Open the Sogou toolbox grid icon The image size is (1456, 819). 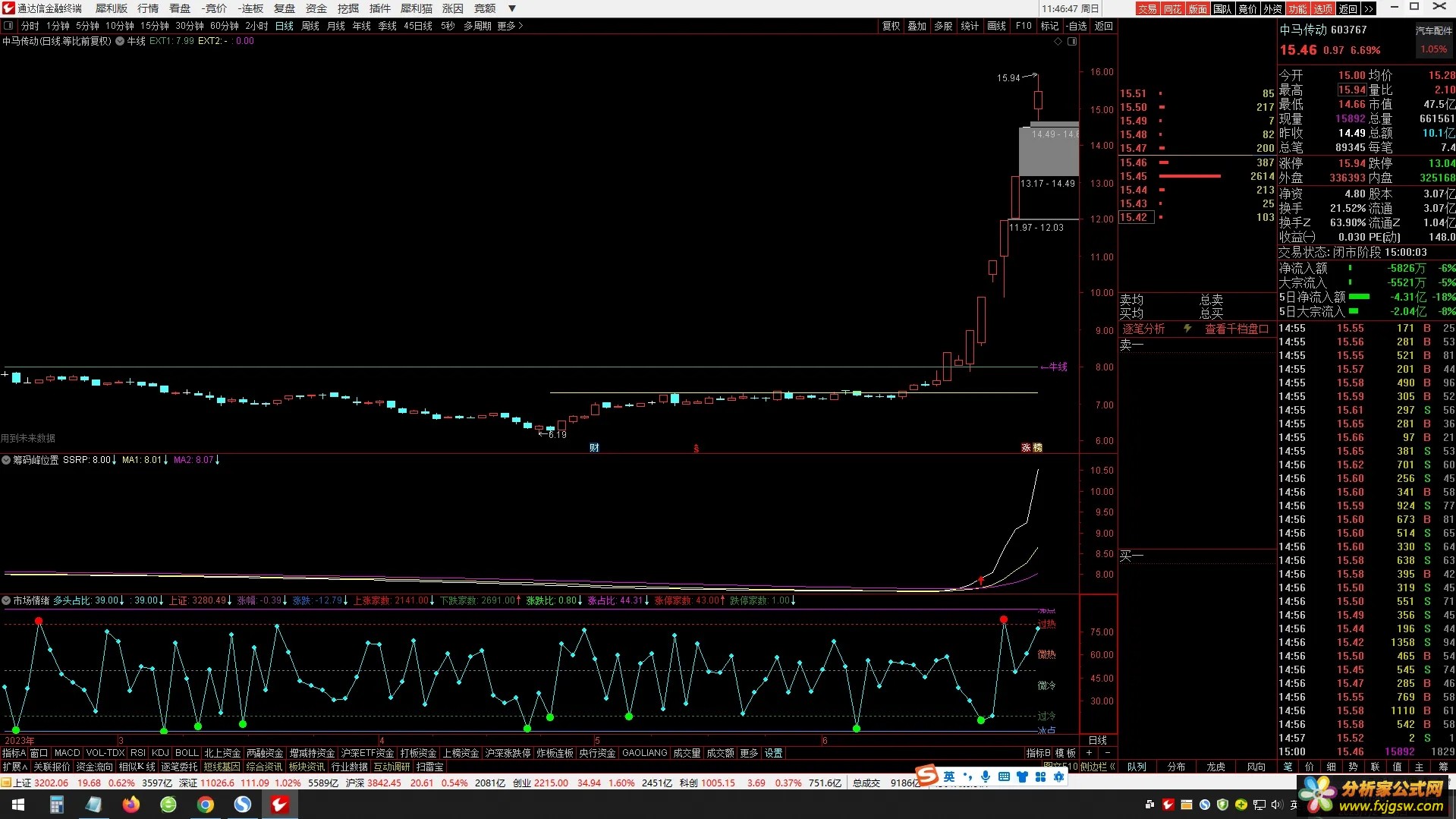(1040, 776)
